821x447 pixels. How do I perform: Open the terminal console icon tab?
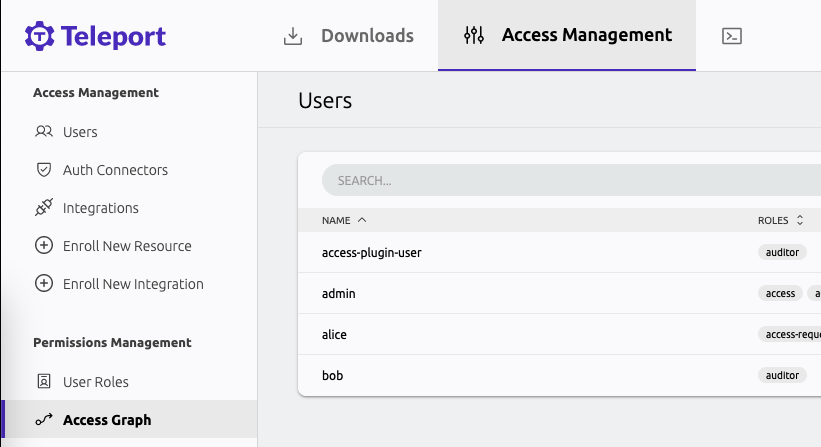click(x=731, y=36)
